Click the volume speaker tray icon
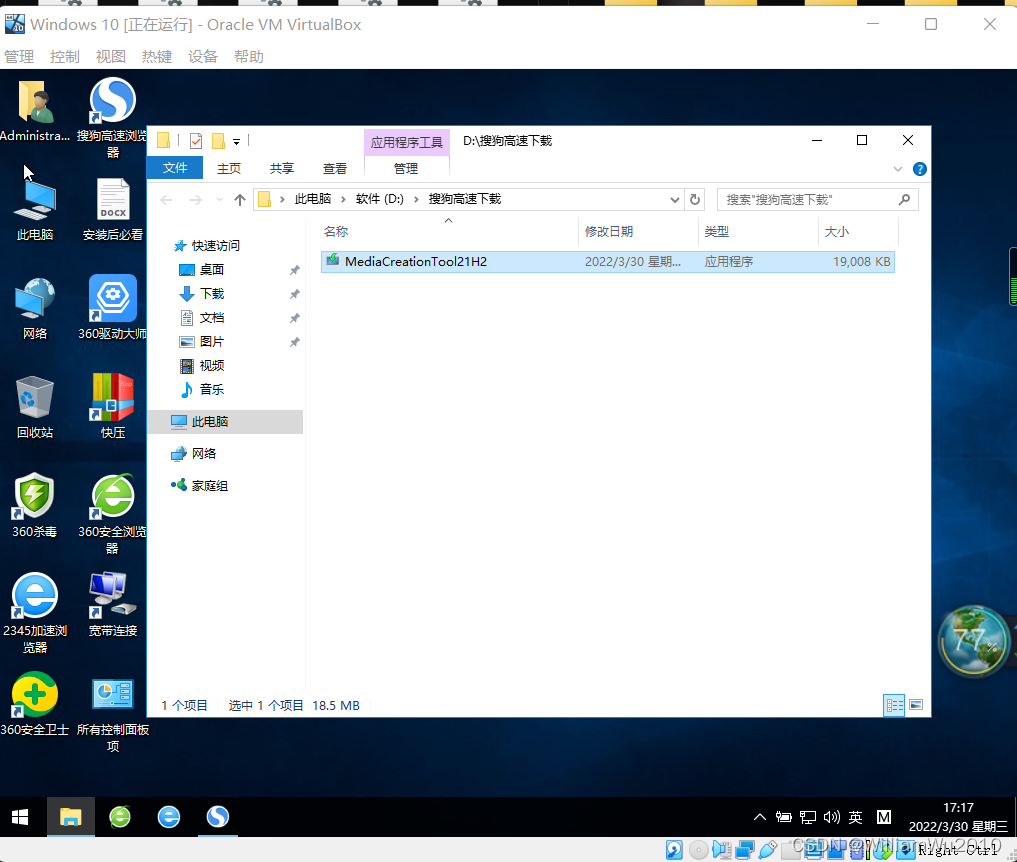This screenshot has height=862, width=1017. tap(832, 817)
